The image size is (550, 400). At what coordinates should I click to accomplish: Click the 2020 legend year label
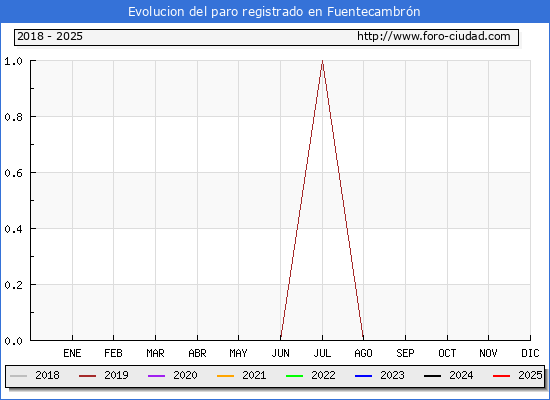pos(185,375)
